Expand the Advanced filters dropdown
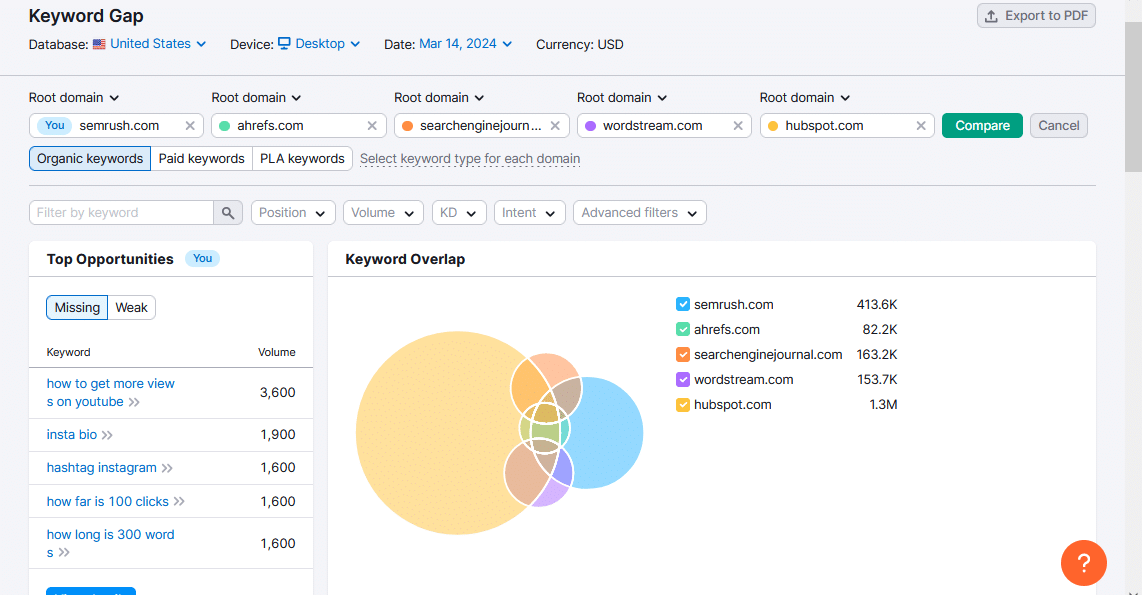Screen dimensions: 1142x595 pyautogui.click(x=639, y=213)
